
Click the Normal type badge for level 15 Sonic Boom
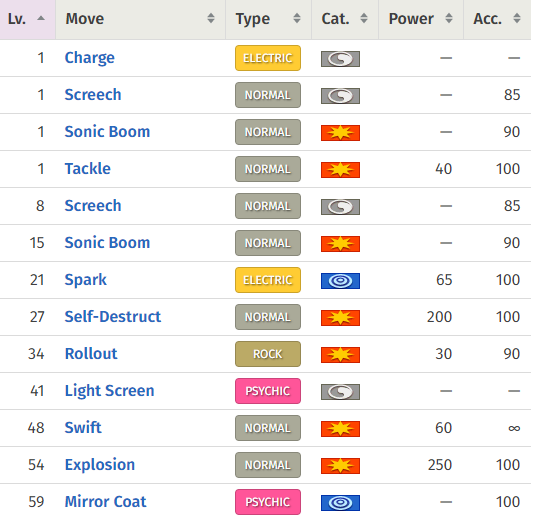(x=268, y=243)
